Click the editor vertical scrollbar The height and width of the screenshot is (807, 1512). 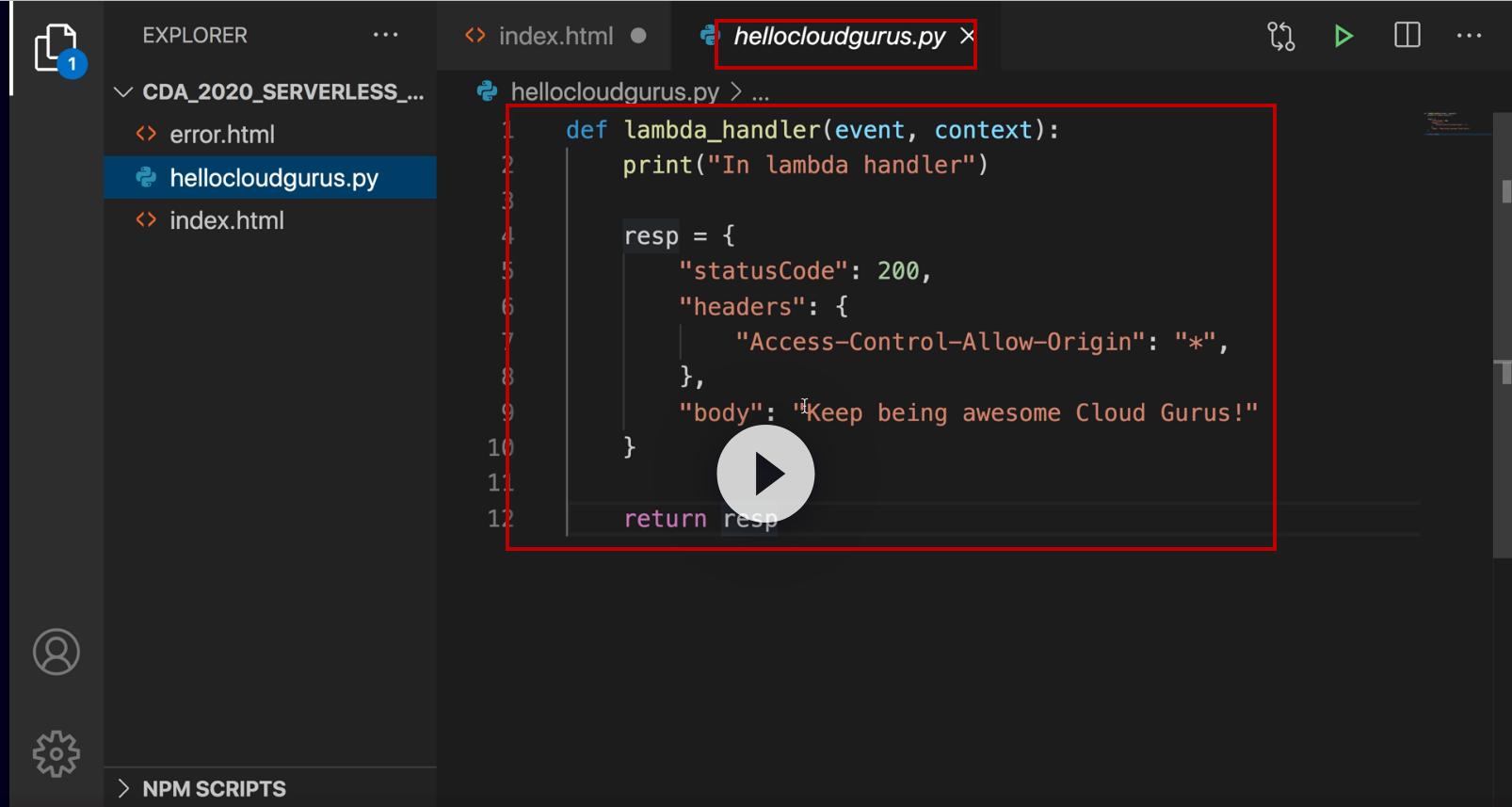tap(1503, 335)
